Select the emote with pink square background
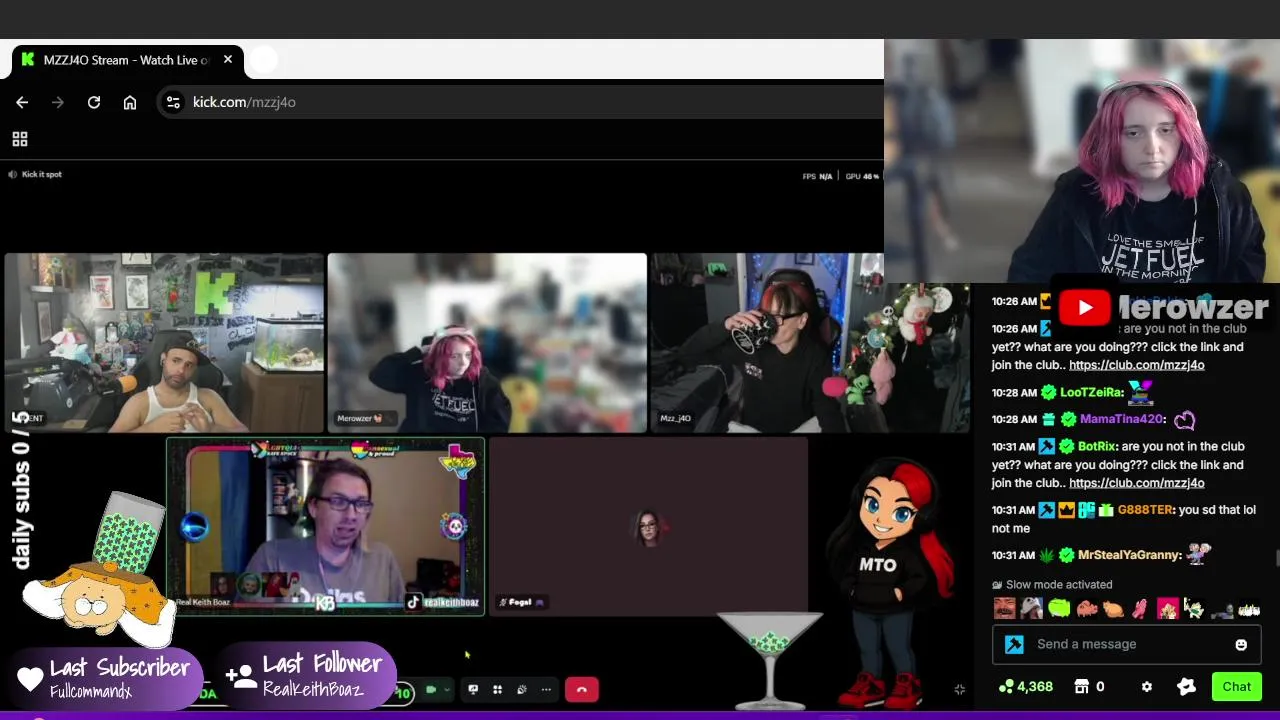Viewport: 1280px width, 720px height. 1167,608
